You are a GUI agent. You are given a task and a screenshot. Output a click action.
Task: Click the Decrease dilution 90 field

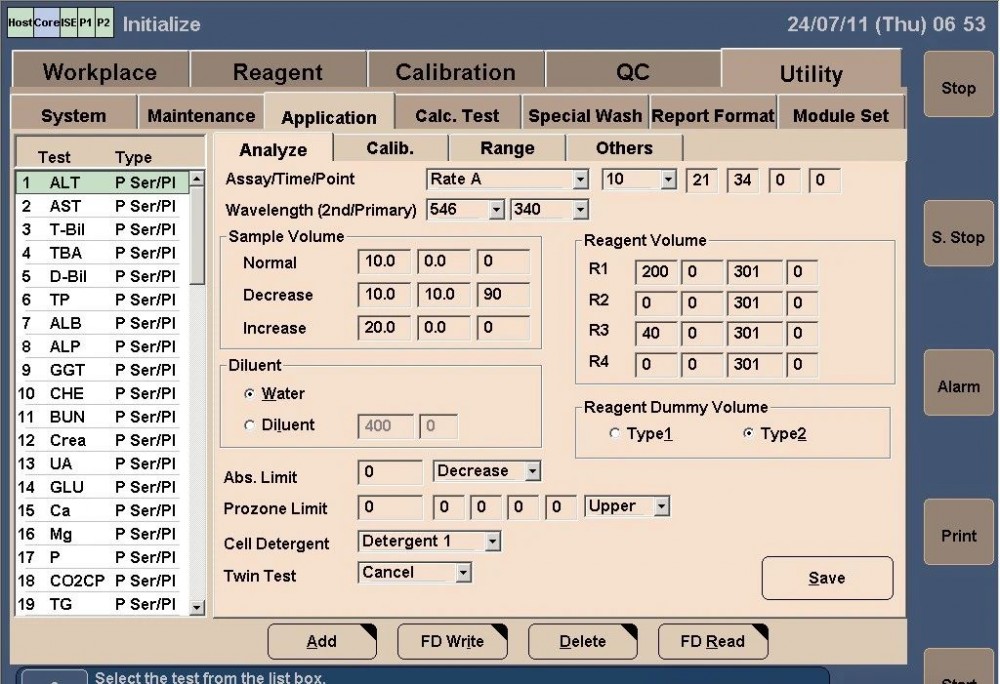pos(503,295)
